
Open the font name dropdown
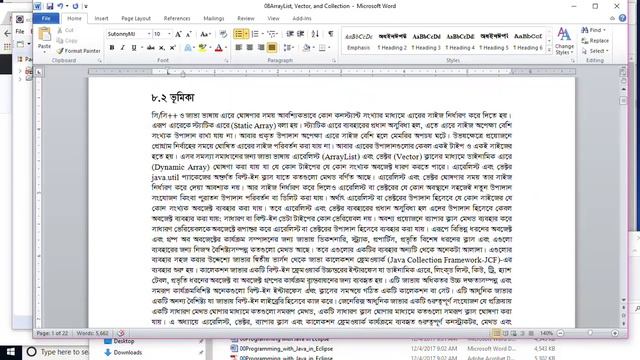tap(149, 34)
